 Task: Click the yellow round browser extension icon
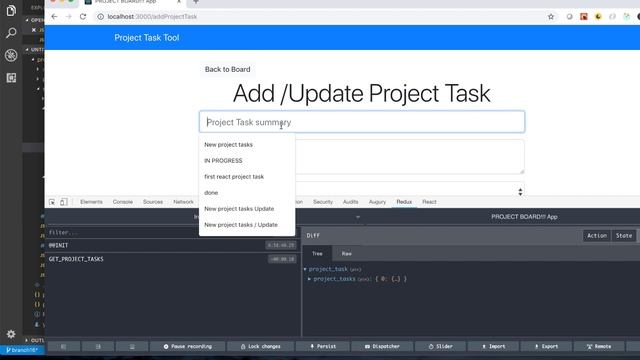coord(598,17)
